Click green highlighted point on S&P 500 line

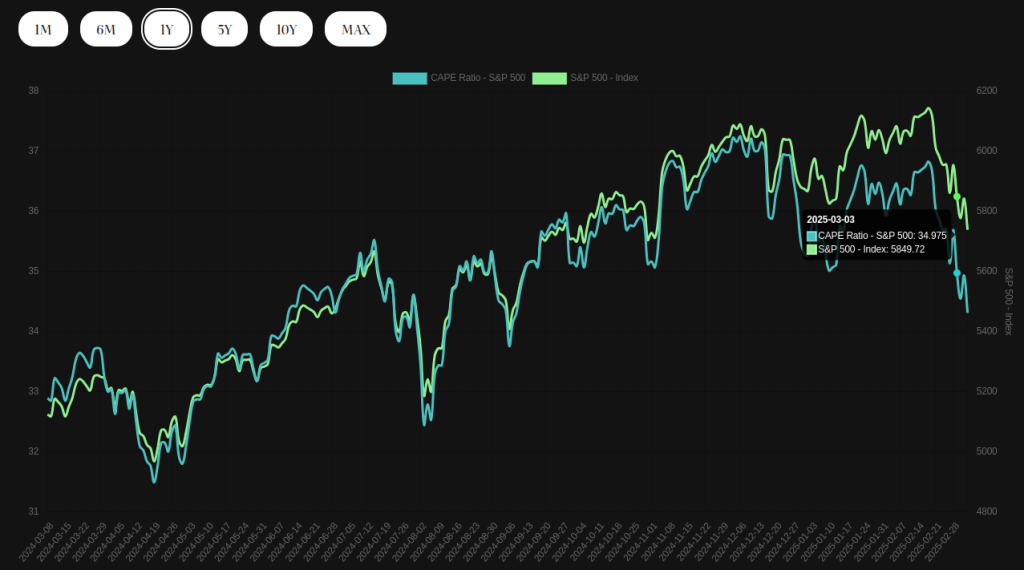click(957, 197)
